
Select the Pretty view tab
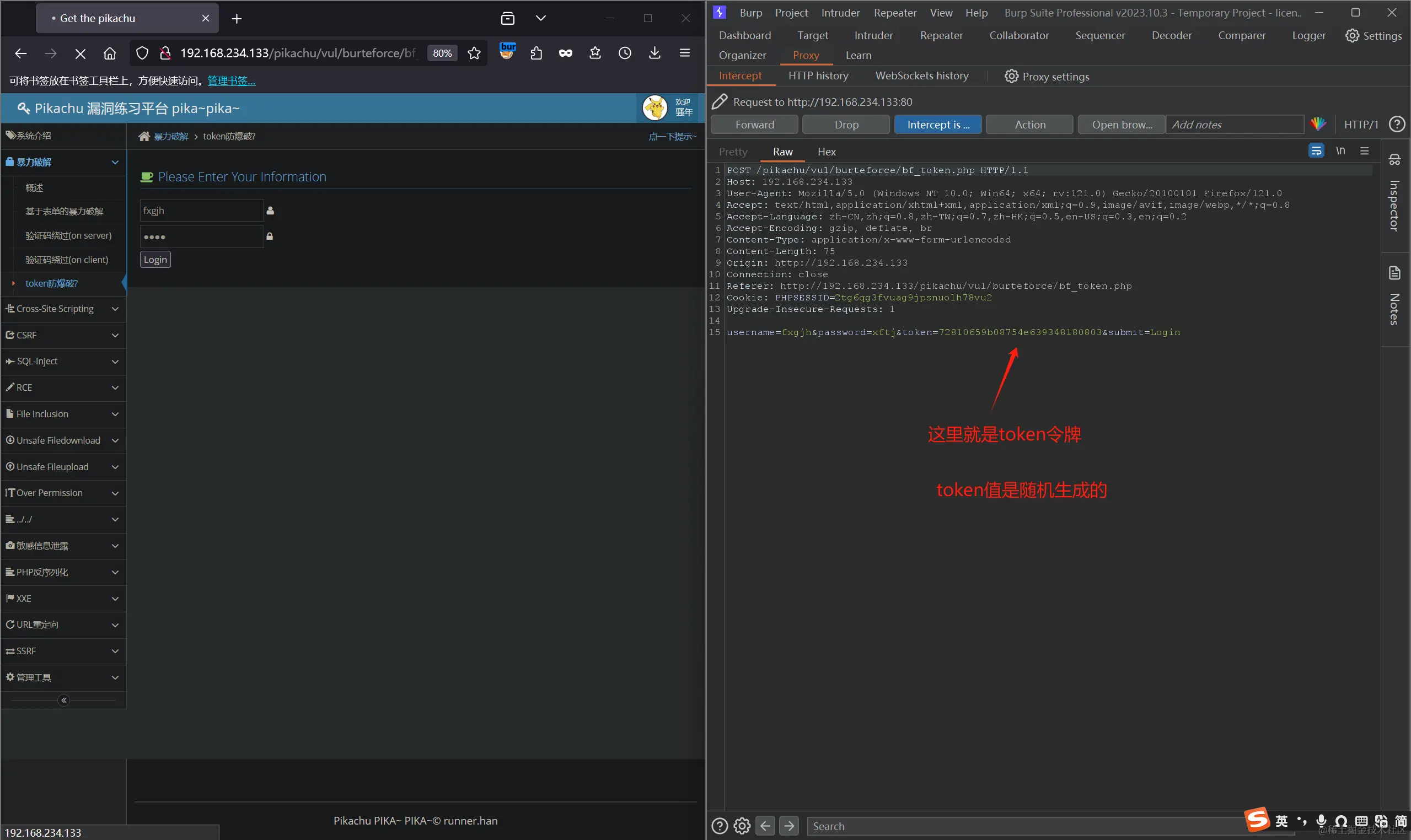[733, 152]
